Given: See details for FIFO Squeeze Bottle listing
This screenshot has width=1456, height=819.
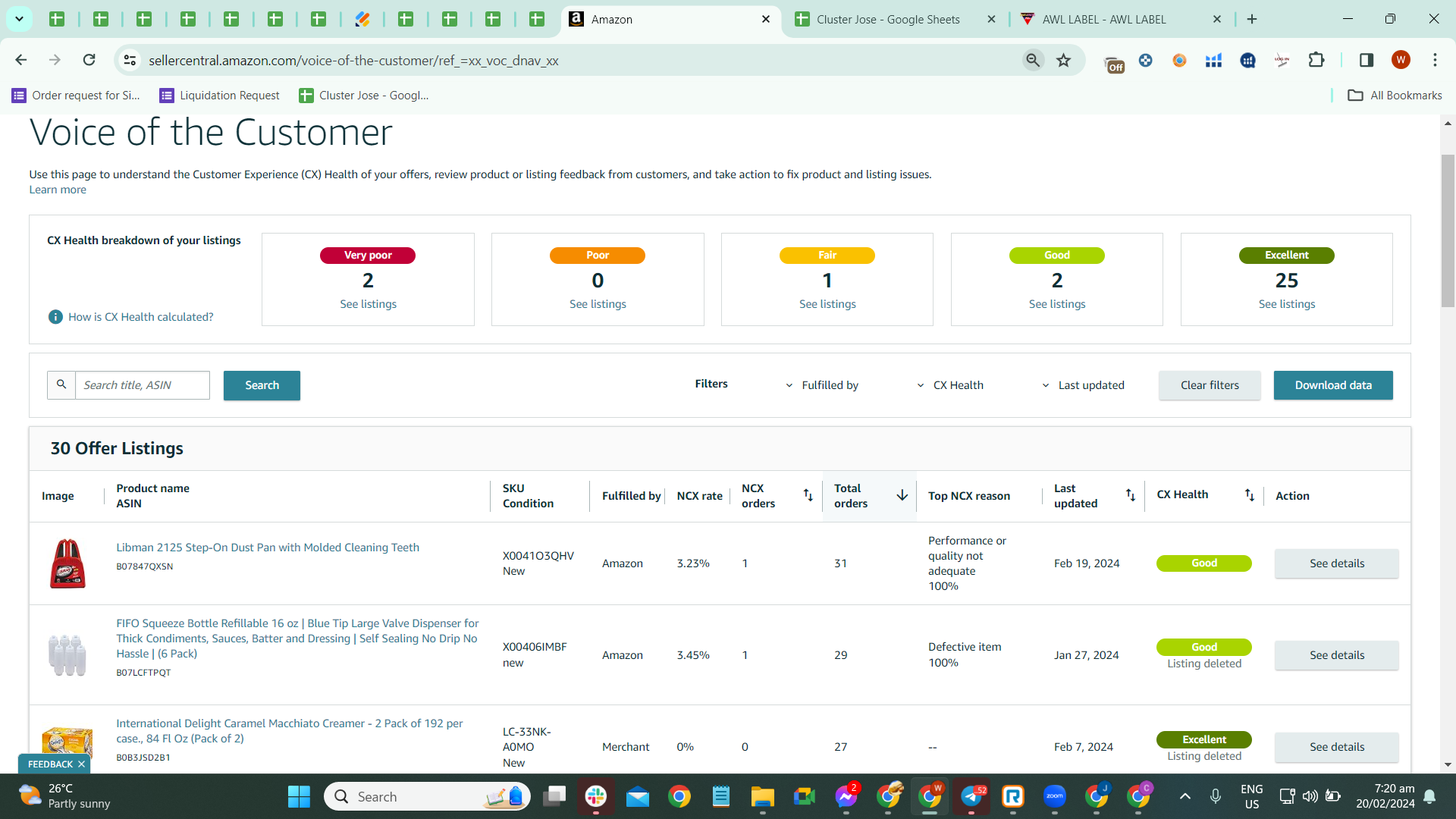Looking at the screenshot, I should coord(1337,655).
